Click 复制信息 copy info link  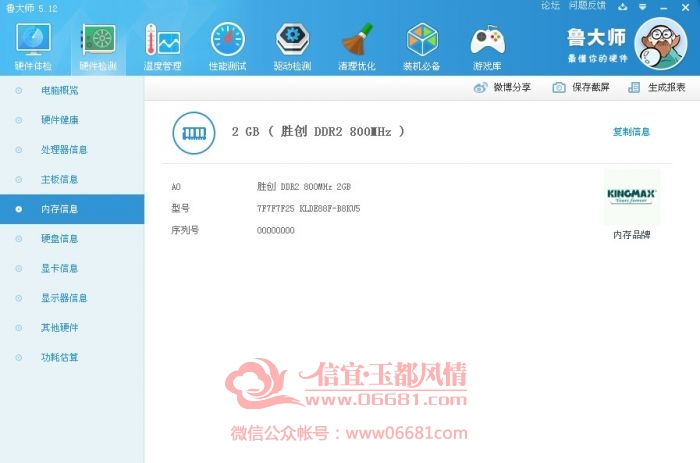pos(631,132)
